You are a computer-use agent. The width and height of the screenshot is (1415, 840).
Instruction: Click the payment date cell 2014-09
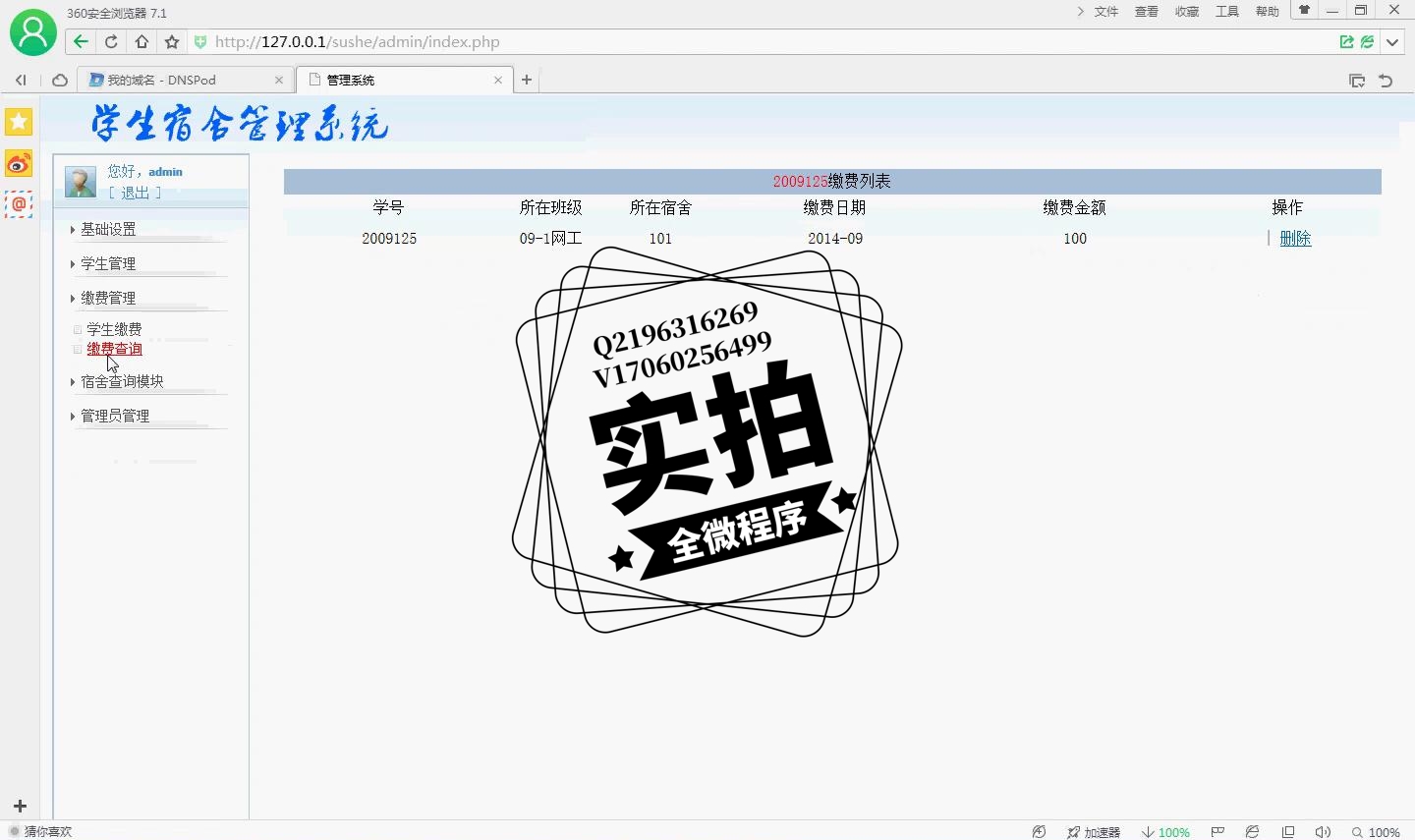[835, 239]
